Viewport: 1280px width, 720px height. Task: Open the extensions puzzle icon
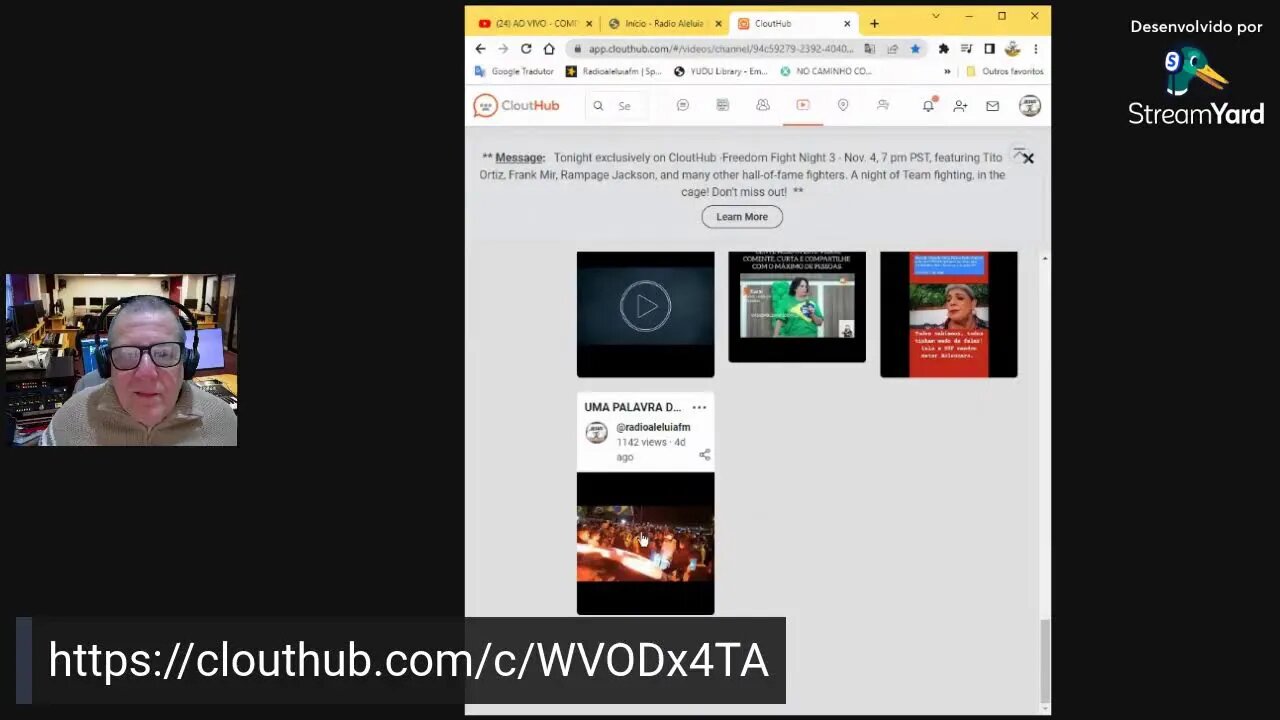[943, 48]
